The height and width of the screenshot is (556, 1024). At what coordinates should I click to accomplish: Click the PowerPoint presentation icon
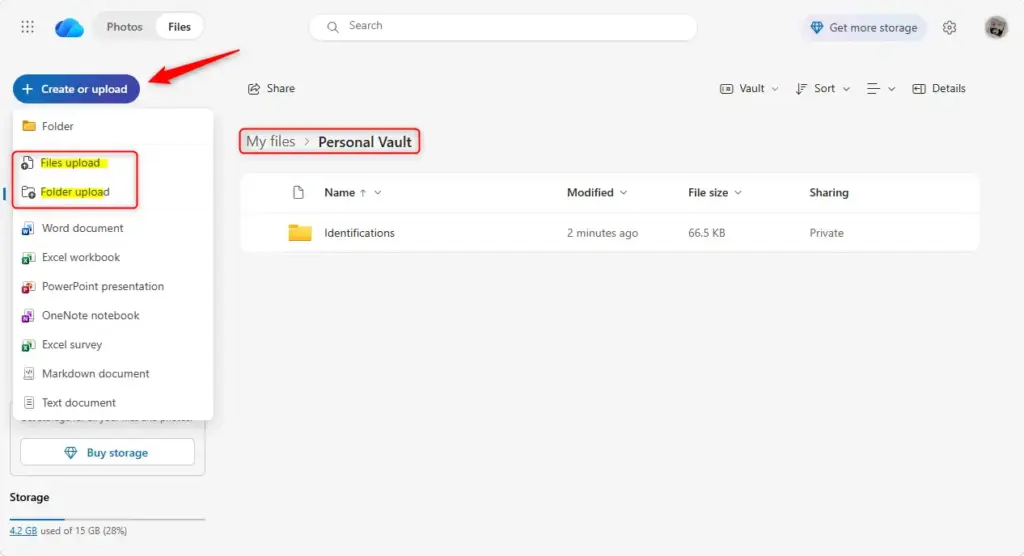[x=28, y=286]
